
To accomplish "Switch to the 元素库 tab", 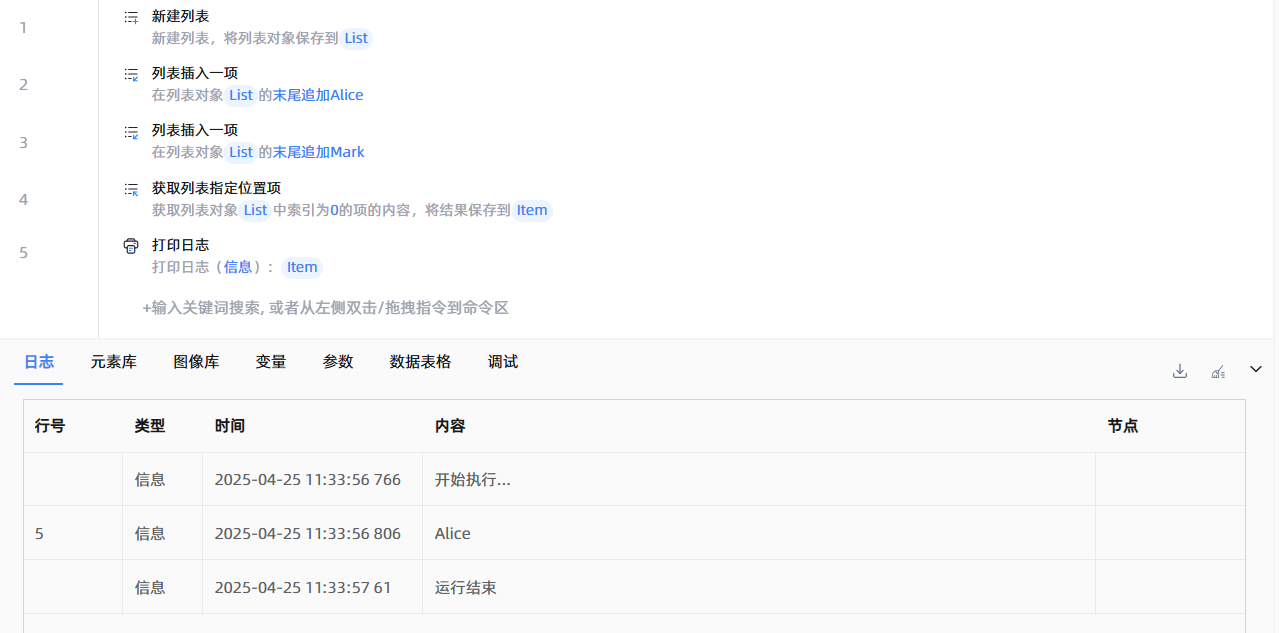I will coord(113,362).
